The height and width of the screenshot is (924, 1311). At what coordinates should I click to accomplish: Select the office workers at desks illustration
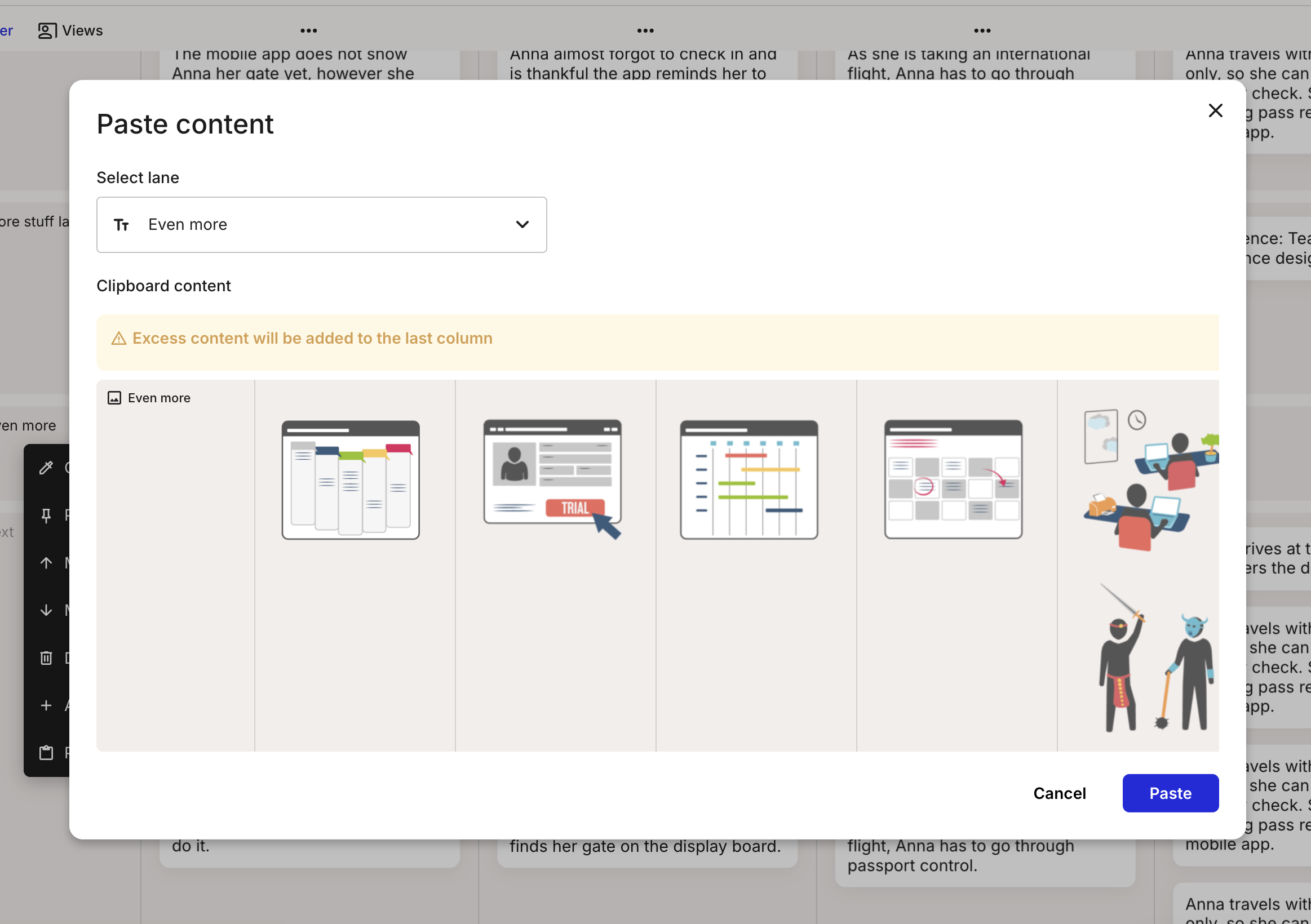click(1150, 479)
